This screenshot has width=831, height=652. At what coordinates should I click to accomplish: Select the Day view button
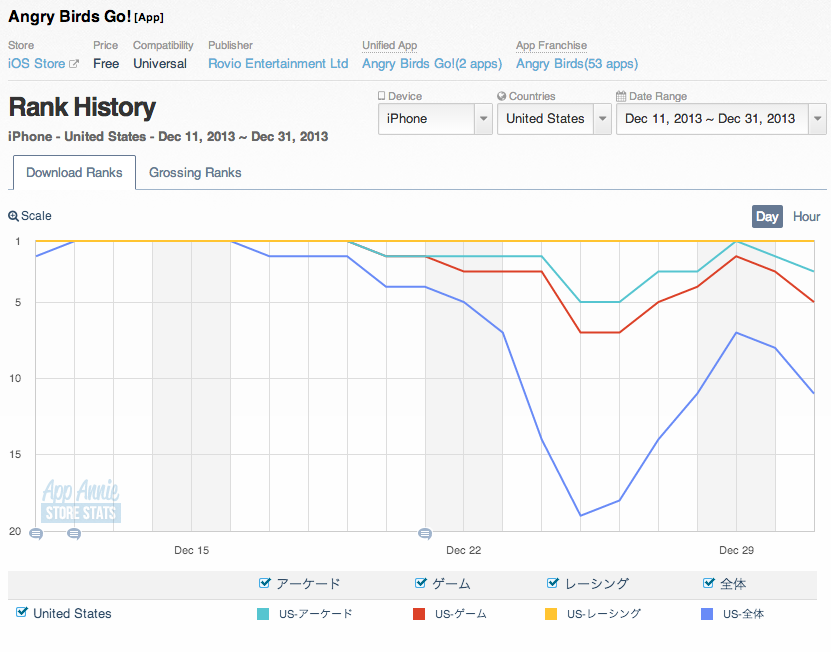click(767, 217)
